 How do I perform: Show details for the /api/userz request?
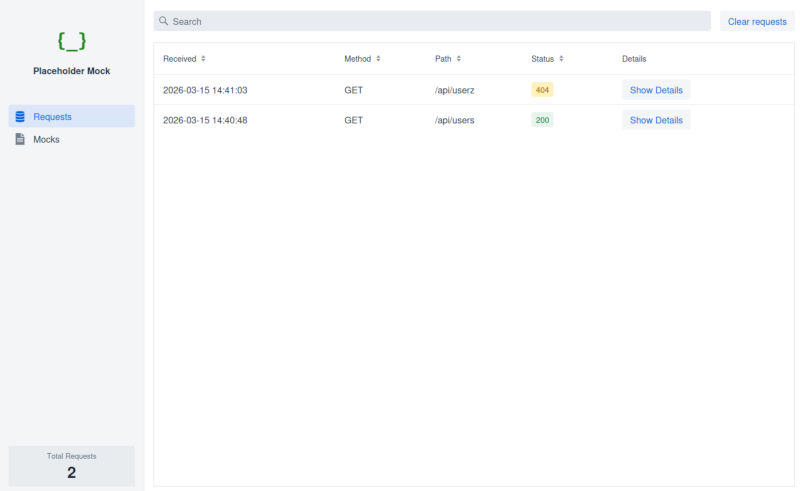(656, 90)
